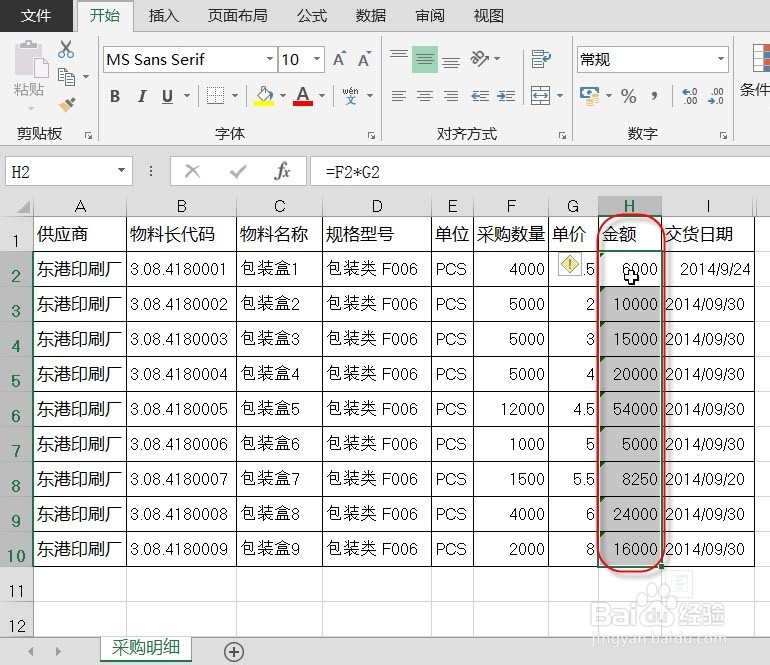Image resolution: width=770 pixels, height=665 pixels.
Task: Align text right horizontally
Action: point(451,96)
